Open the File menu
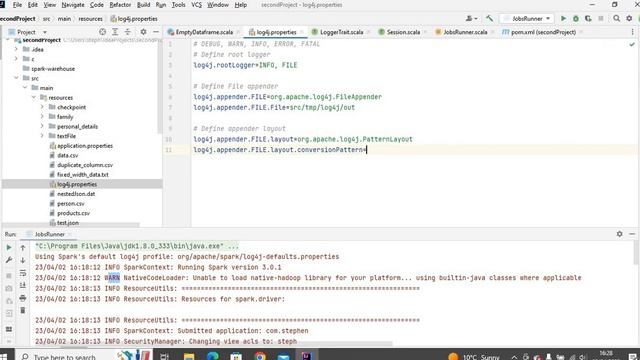The image size is (640, 360). coord(17,5)
